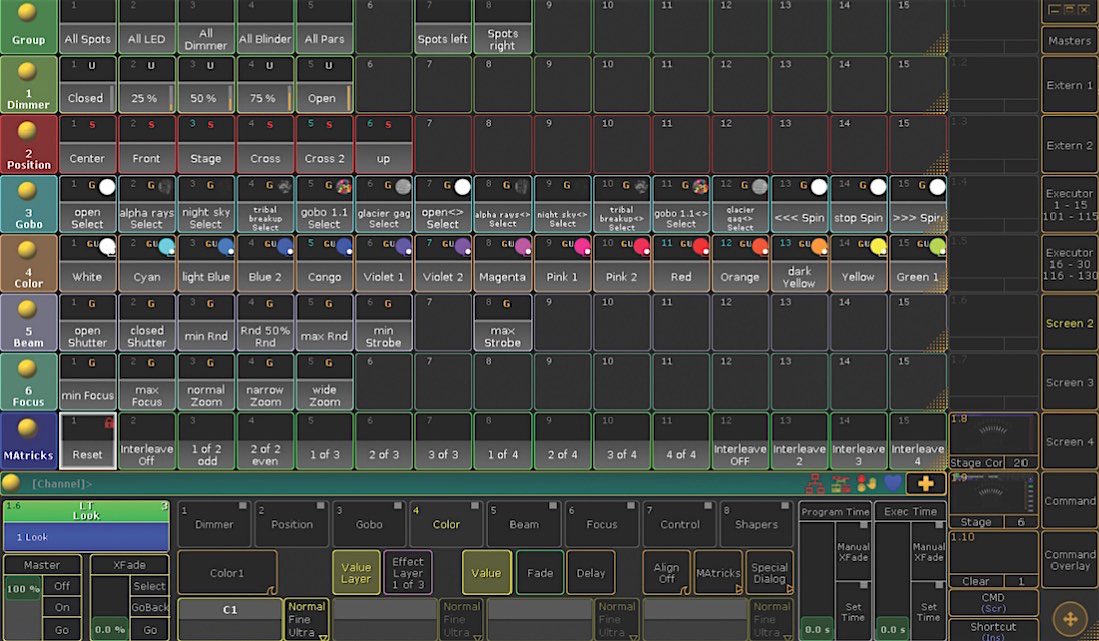Toggle Manual XFade under Exec Time
The width and height of the screenshot is (1099, 641).
(x=928, y=550)
